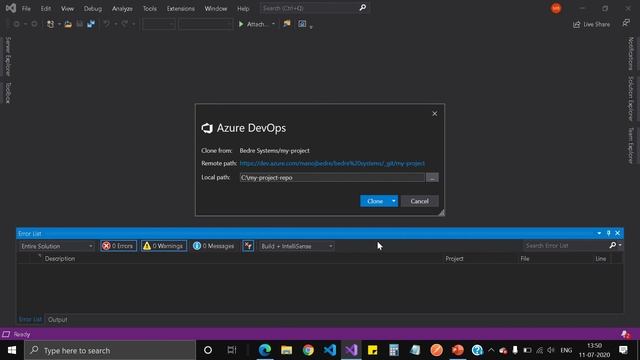Open the Build + IntelliSense dropdown

pyautogui.click(x=297, y=246)
